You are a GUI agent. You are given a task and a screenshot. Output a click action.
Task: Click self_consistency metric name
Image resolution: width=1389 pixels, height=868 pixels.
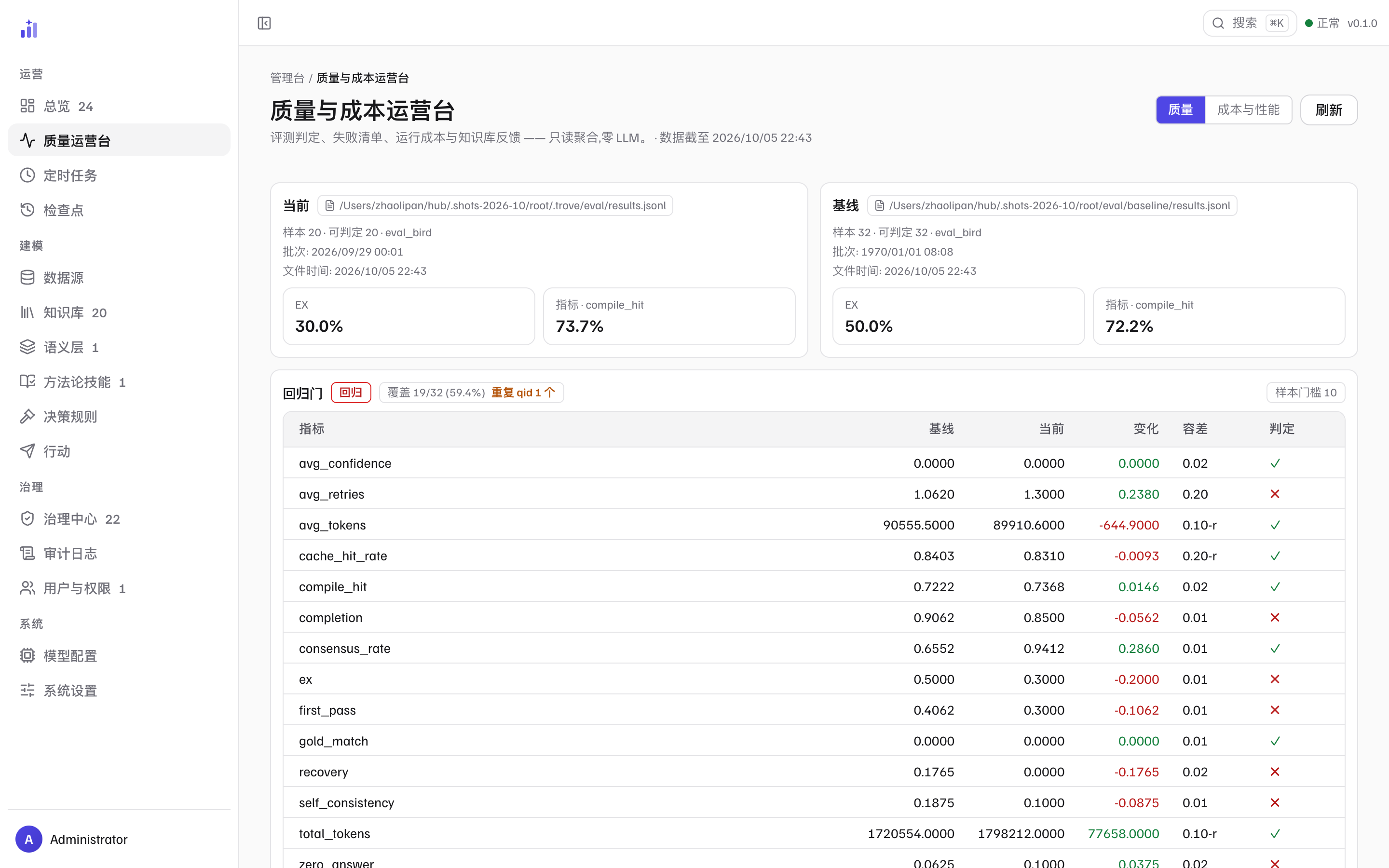coord(347,803)
